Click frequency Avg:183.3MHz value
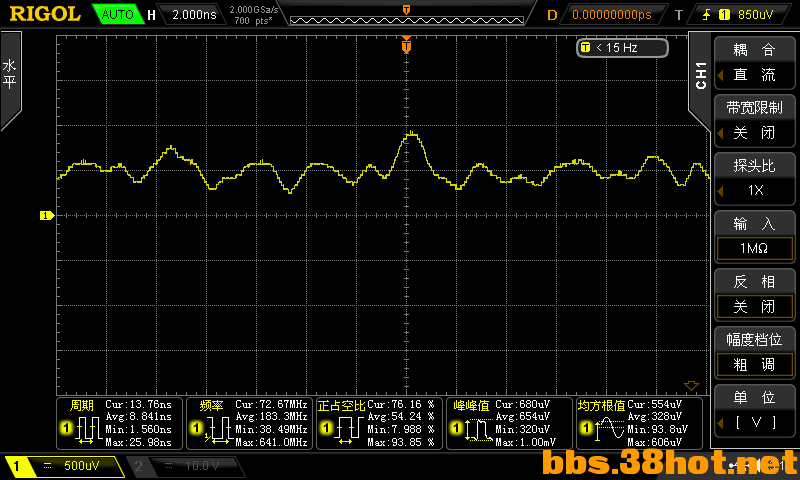The height and width of the screenshot is (480, 800). pos(271,417)
